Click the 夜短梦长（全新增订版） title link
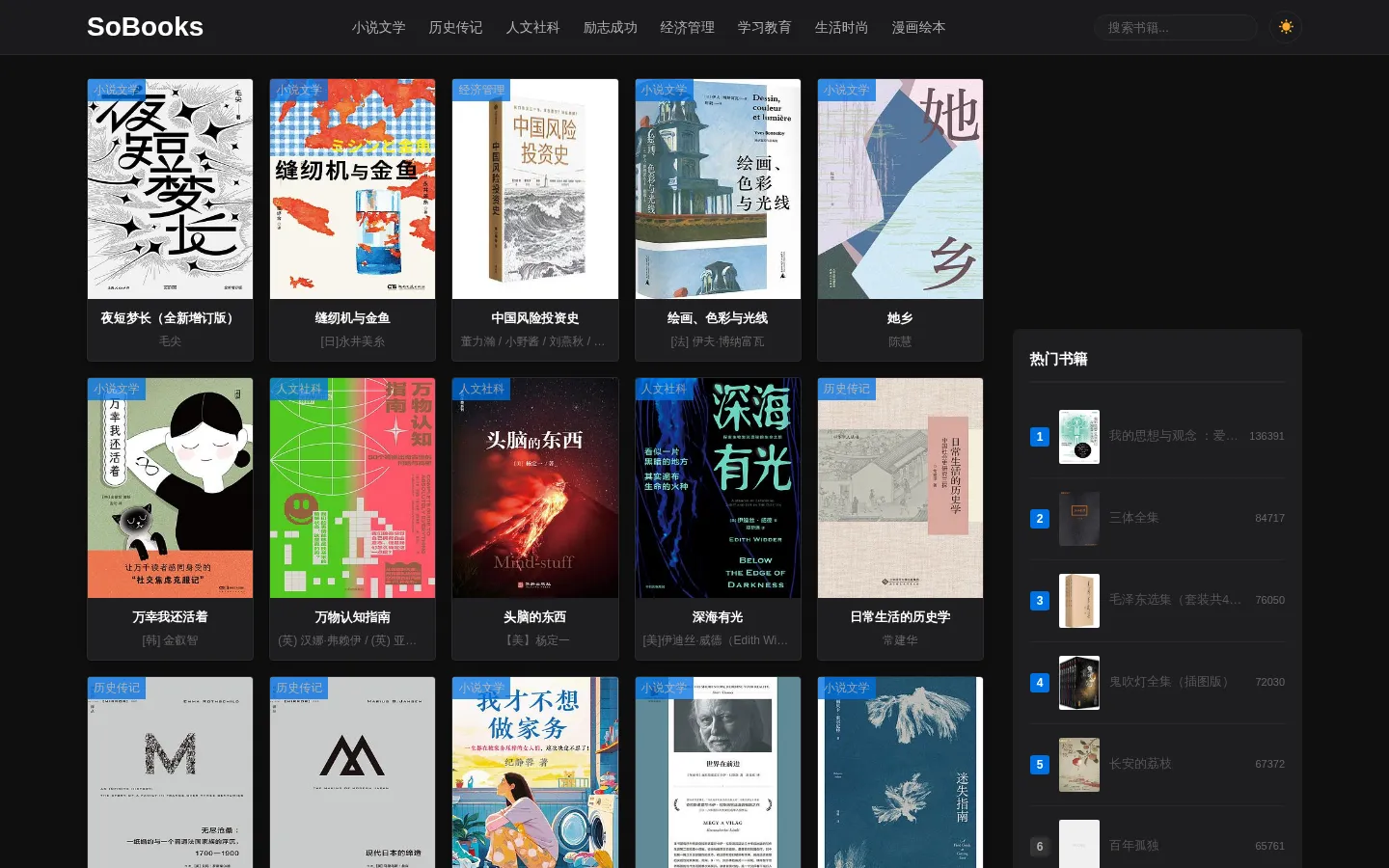Screen dimensions: 1389x868 170,318
